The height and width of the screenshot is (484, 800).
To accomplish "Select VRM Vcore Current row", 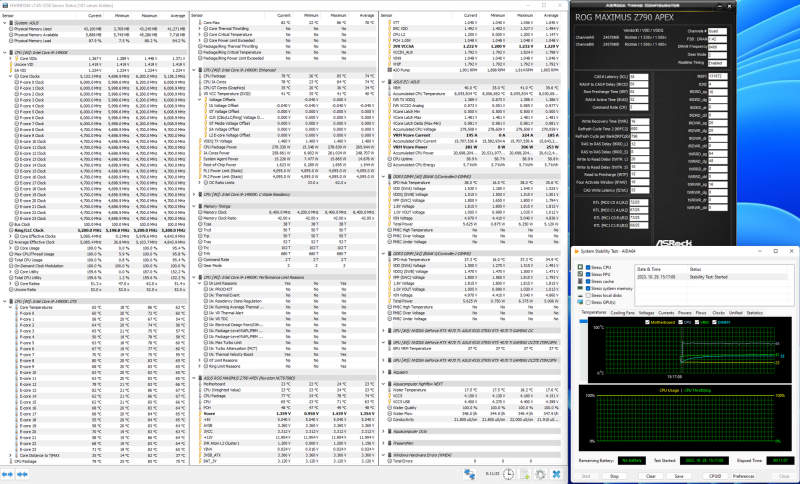I will 473,135.
